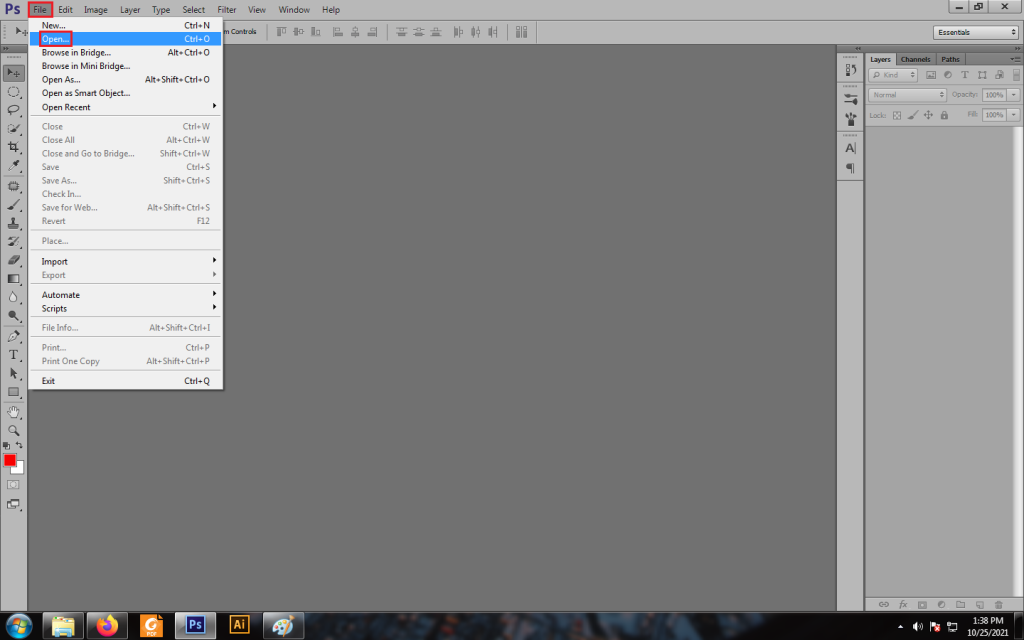Expand the Open Recent submenu
This screenshot has height=640, width=1024.
(127, 107)
